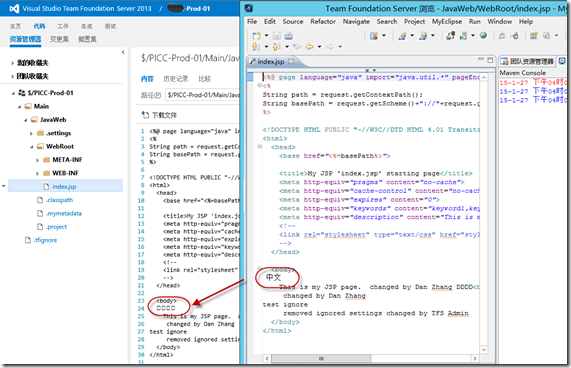Select index.jsp in the TFS tree
Viewport: 571px width, 368px height.
pyautogui.click(x=66, y=186)
